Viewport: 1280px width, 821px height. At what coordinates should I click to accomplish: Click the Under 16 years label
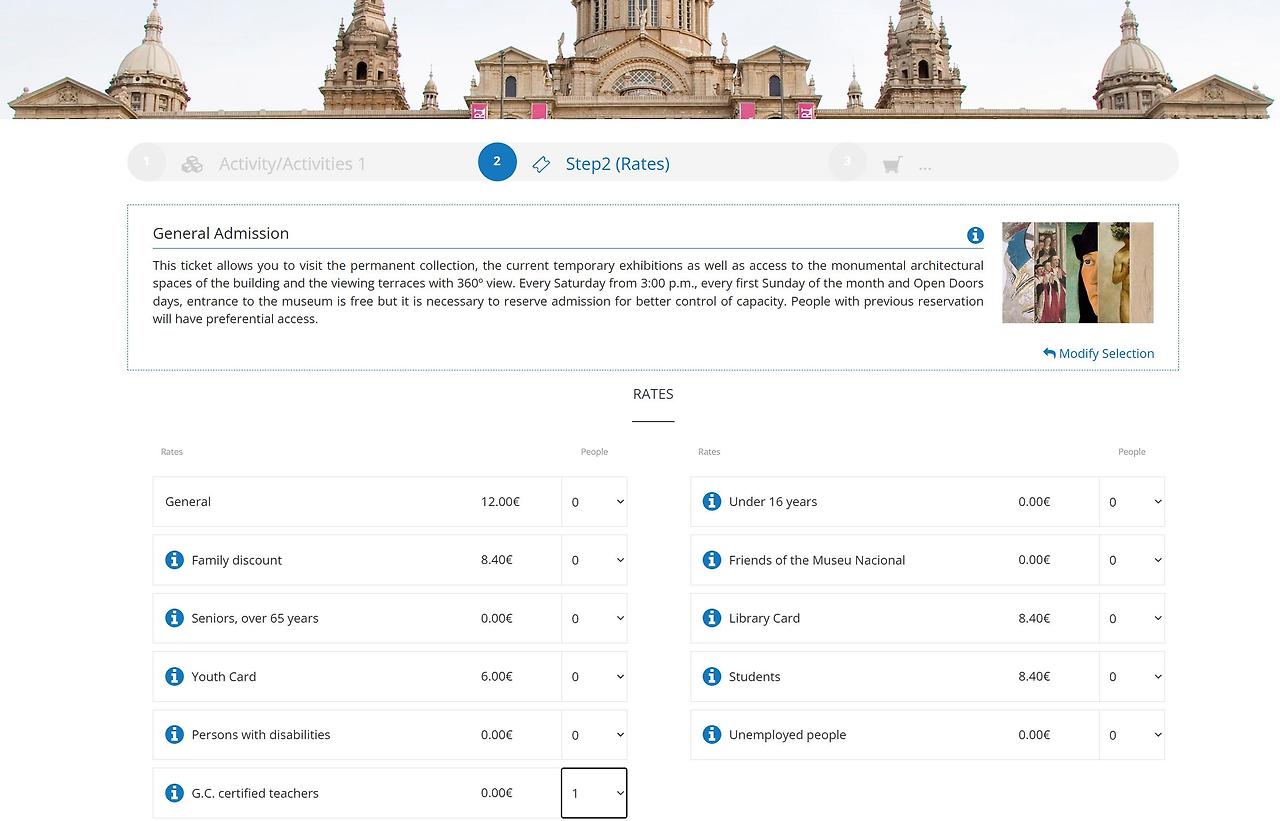[x=773, y=502]
